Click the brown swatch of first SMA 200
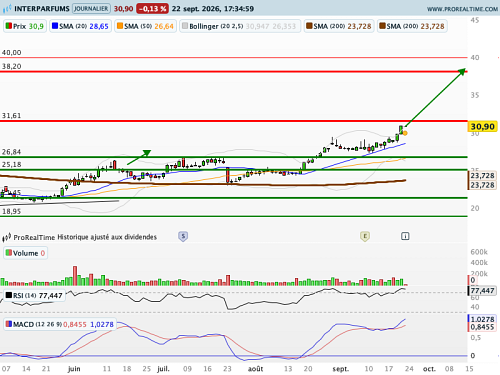 click(x=309, y=26)
